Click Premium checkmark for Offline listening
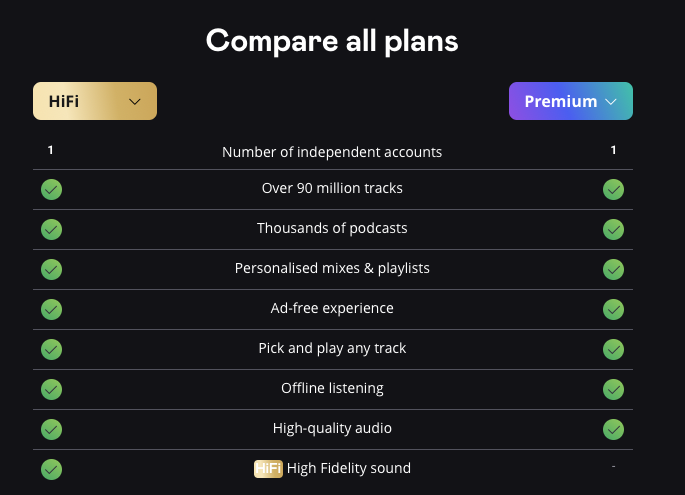Screen dimensions: 685x495 (x=614, y=389)
